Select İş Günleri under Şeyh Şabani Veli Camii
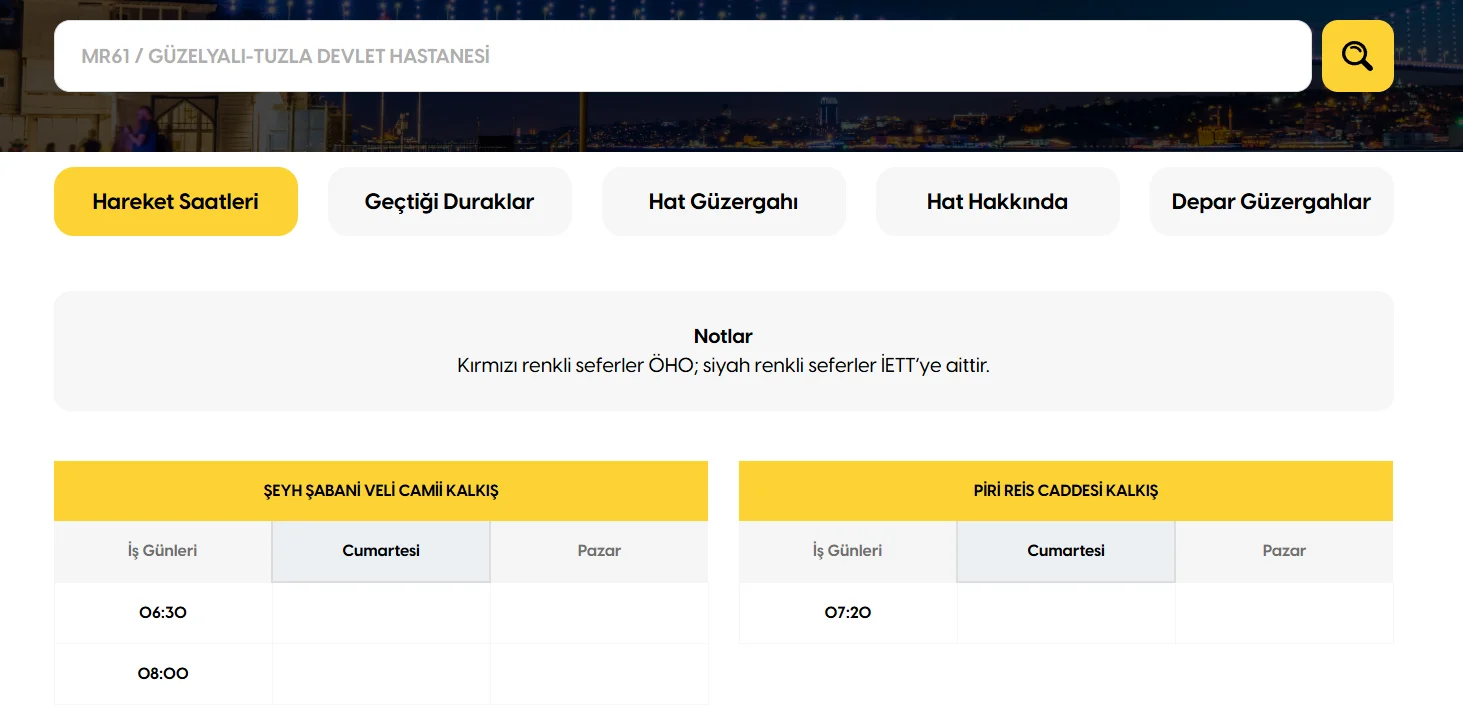Screen dimensions: 1463x719 (162, 551)
